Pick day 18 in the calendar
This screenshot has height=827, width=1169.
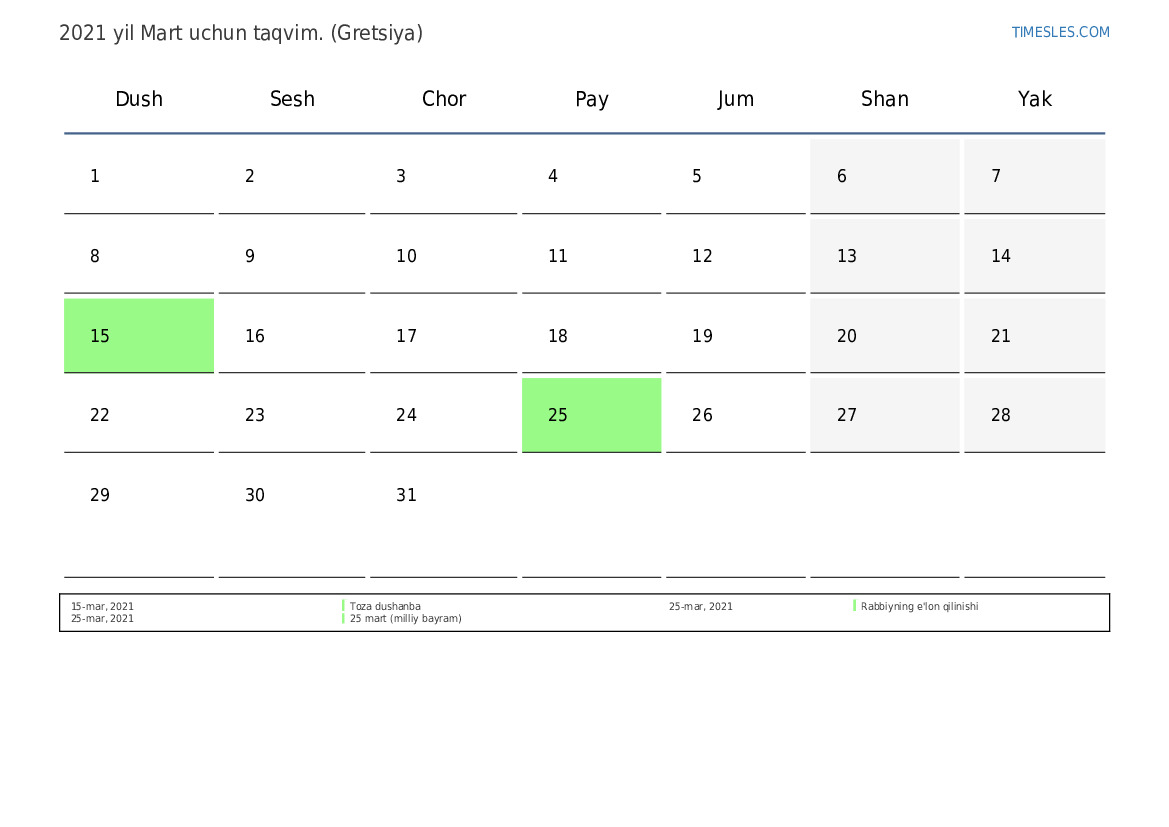[x=591, y=336]
